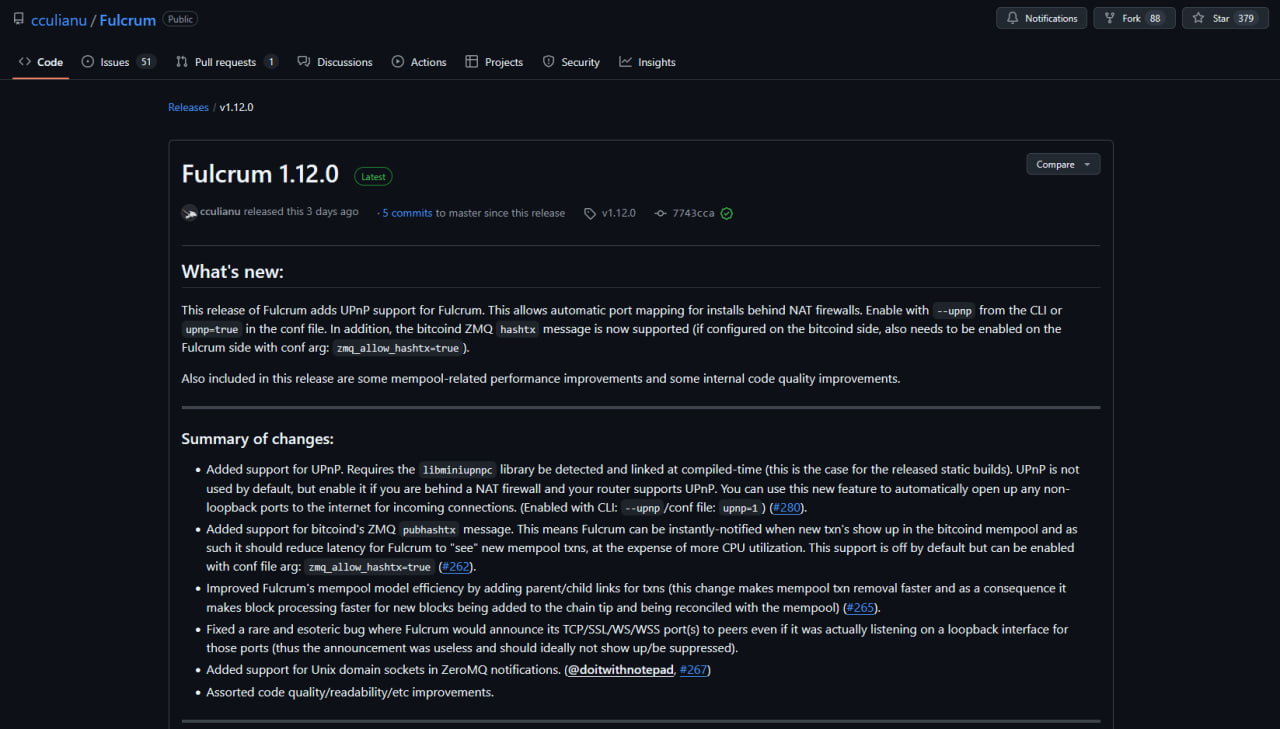
Task: Click the Notifications bell icon
Action: click(1013, 18)
